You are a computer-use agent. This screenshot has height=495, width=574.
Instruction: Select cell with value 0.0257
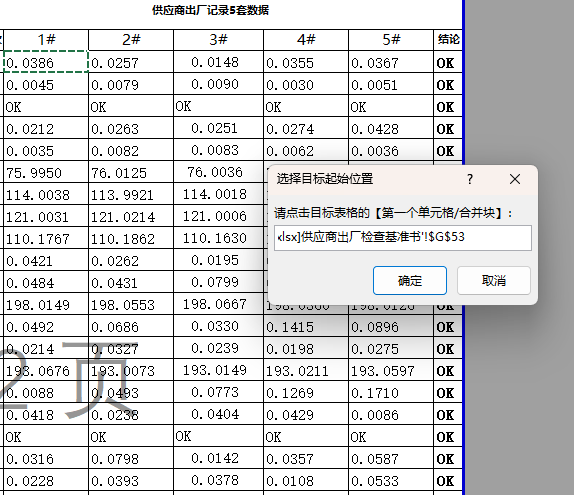131,62
